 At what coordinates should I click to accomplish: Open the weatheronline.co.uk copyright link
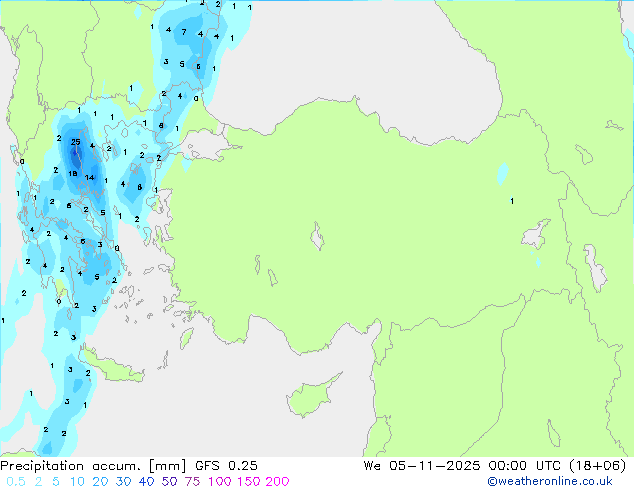click(x=550, y=481)
